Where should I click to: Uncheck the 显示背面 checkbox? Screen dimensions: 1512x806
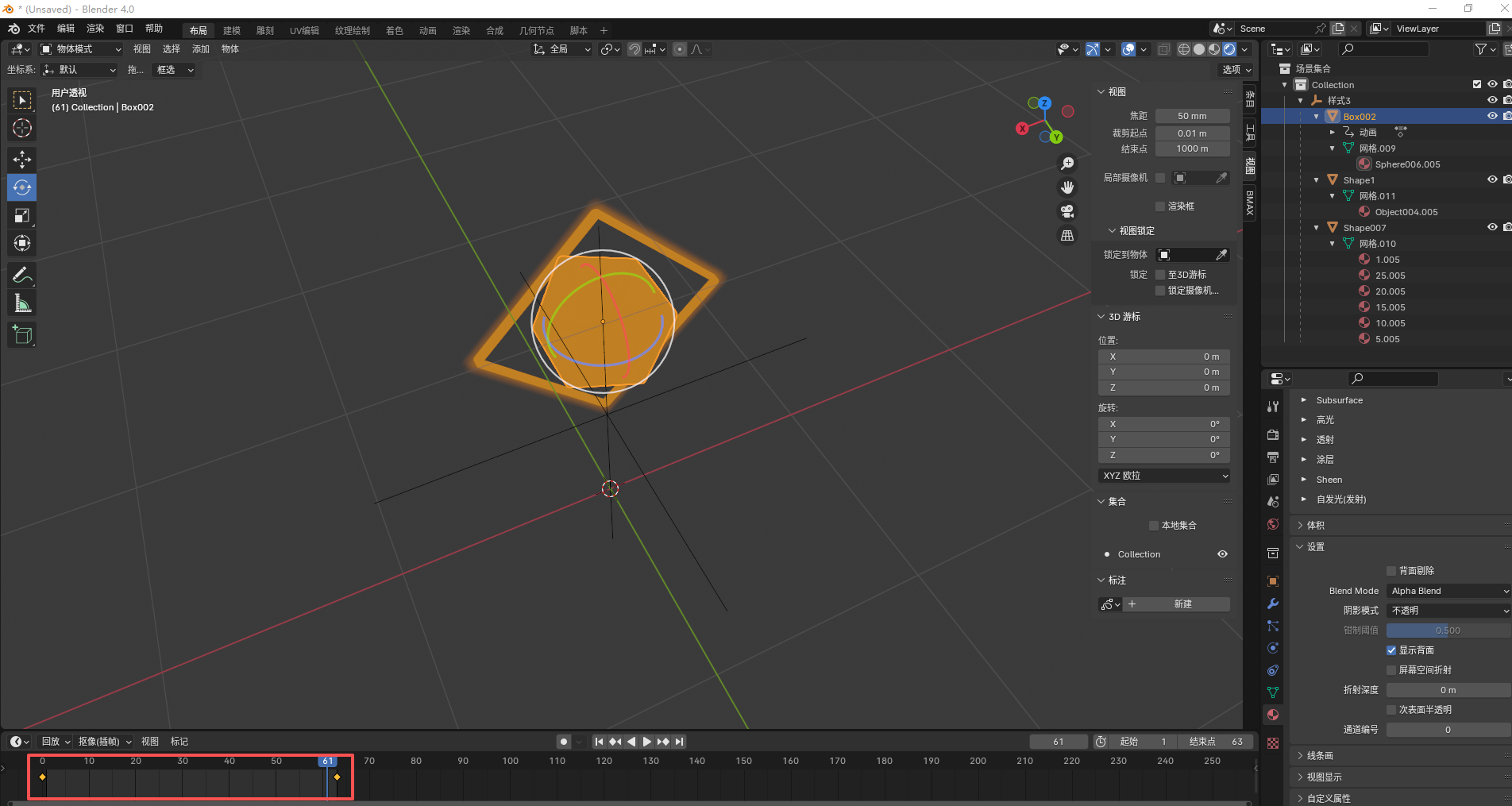pos(1391,650)
